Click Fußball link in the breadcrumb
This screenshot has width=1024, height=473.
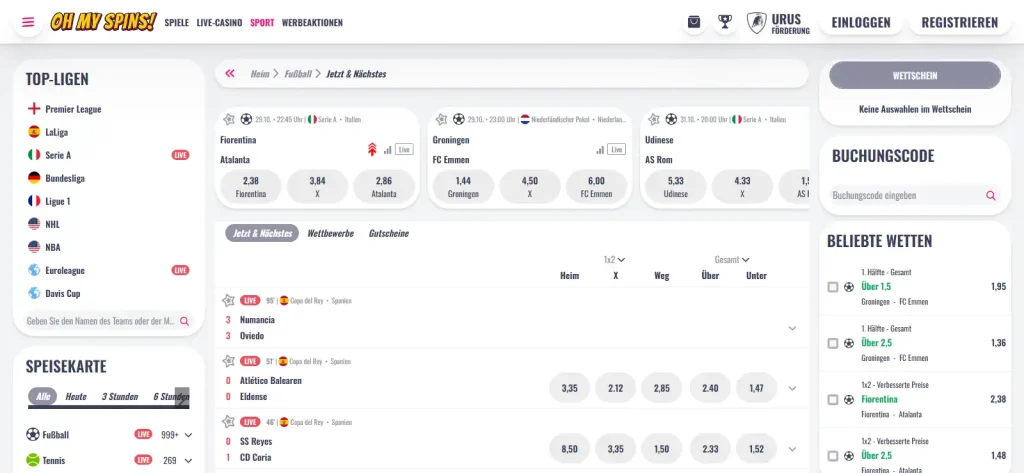298,74
